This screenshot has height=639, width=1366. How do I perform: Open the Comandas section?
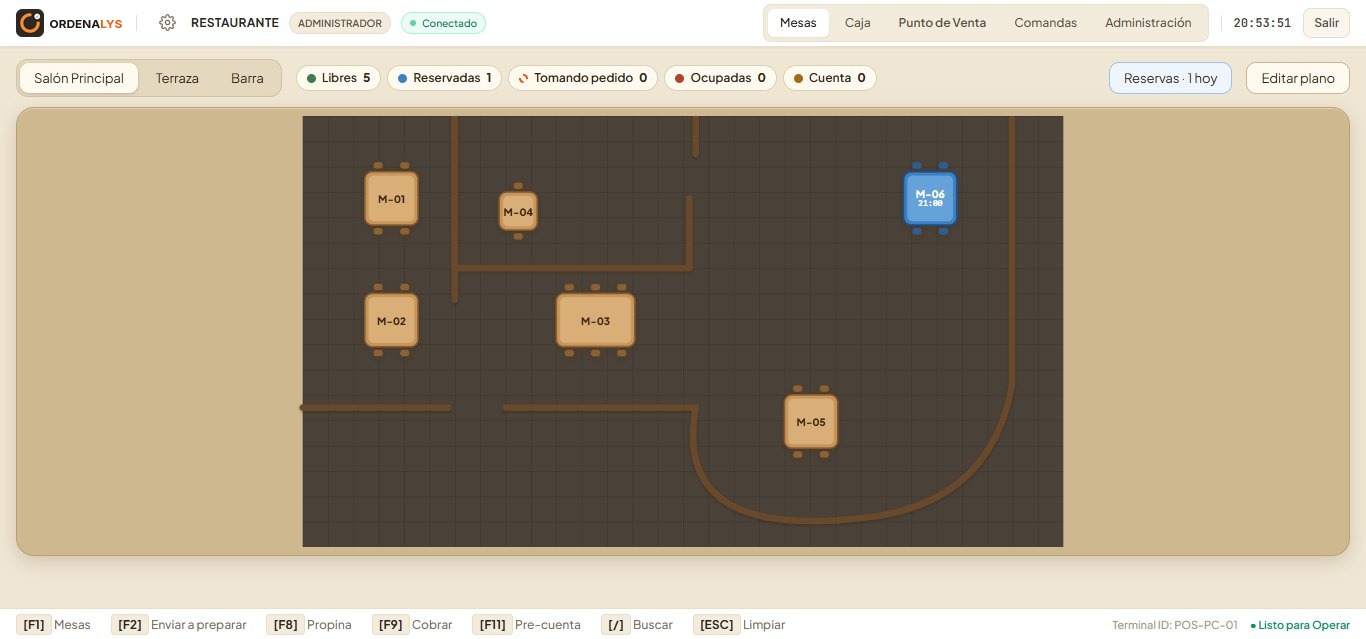(1045, 23)
